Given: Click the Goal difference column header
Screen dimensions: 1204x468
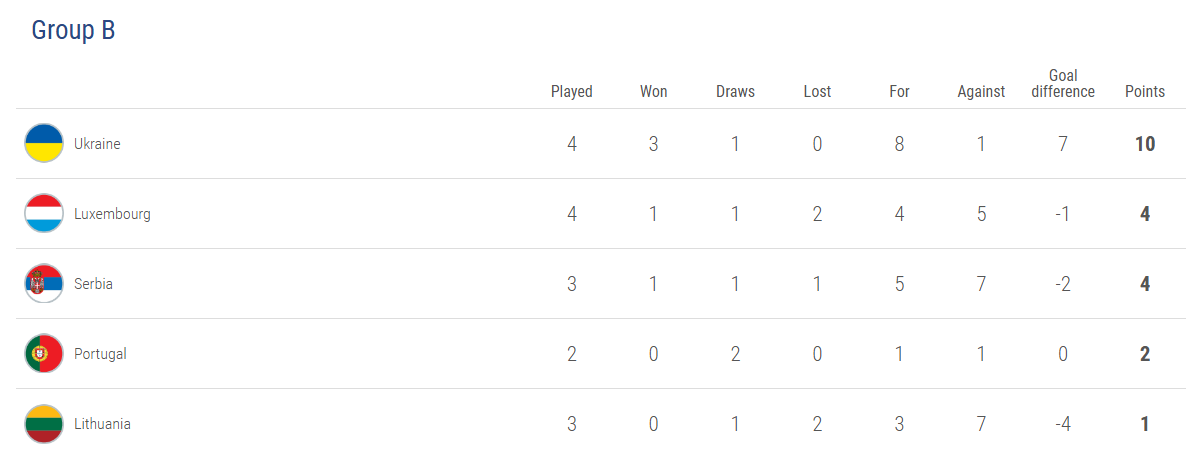Looking at the screenshot, I should (1063, 84).
